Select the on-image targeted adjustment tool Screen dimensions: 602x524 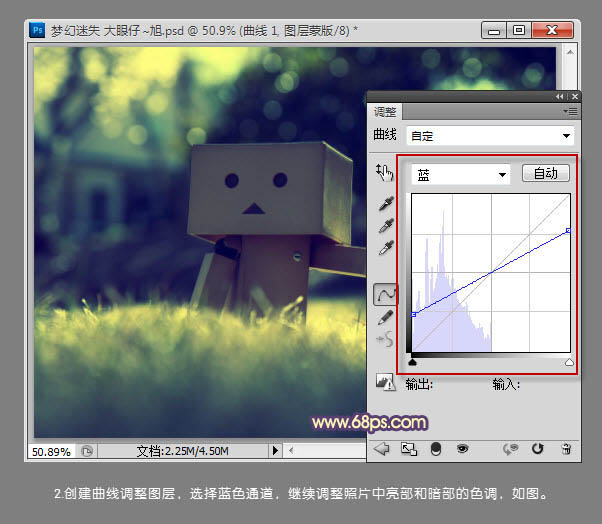[x=384, y=172]
